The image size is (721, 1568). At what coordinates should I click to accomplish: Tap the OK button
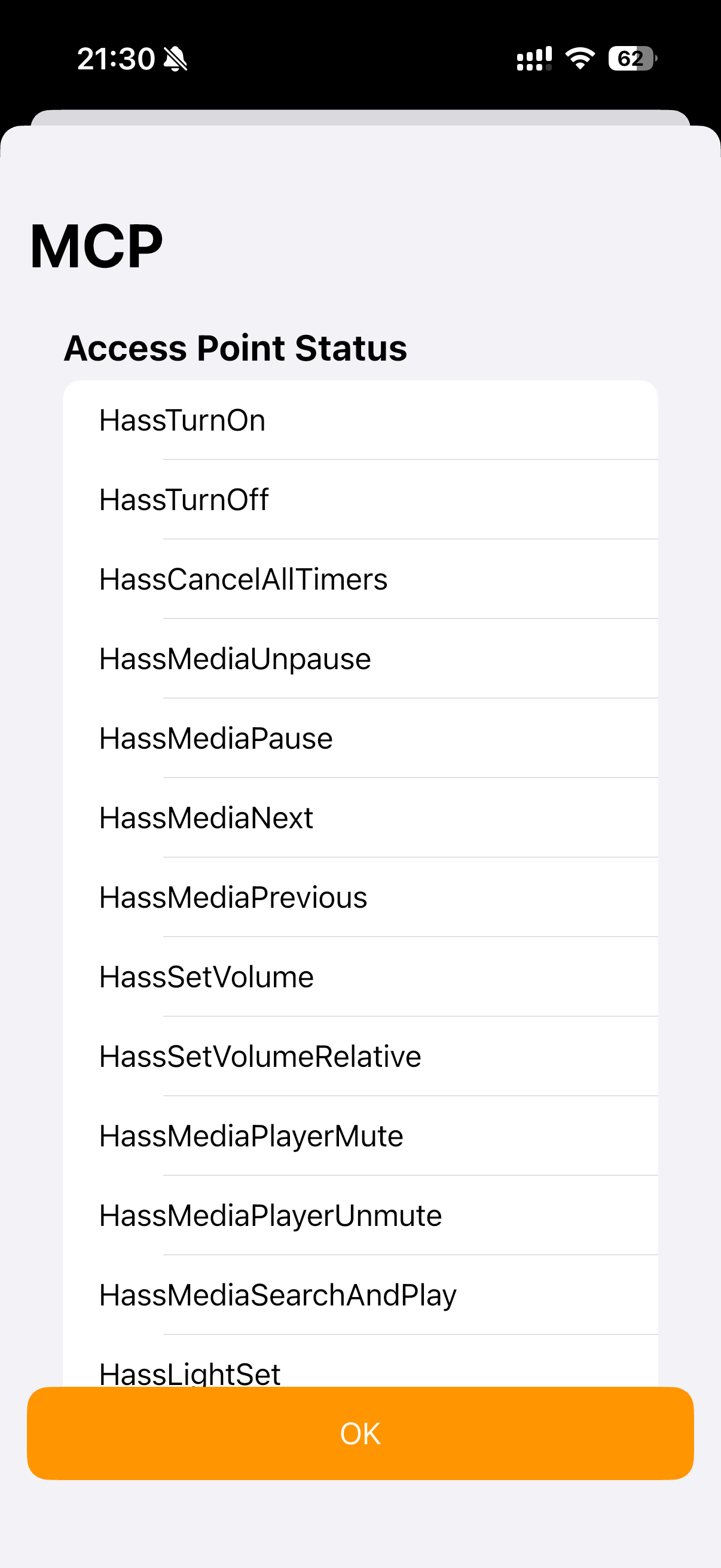(360, 1433)
